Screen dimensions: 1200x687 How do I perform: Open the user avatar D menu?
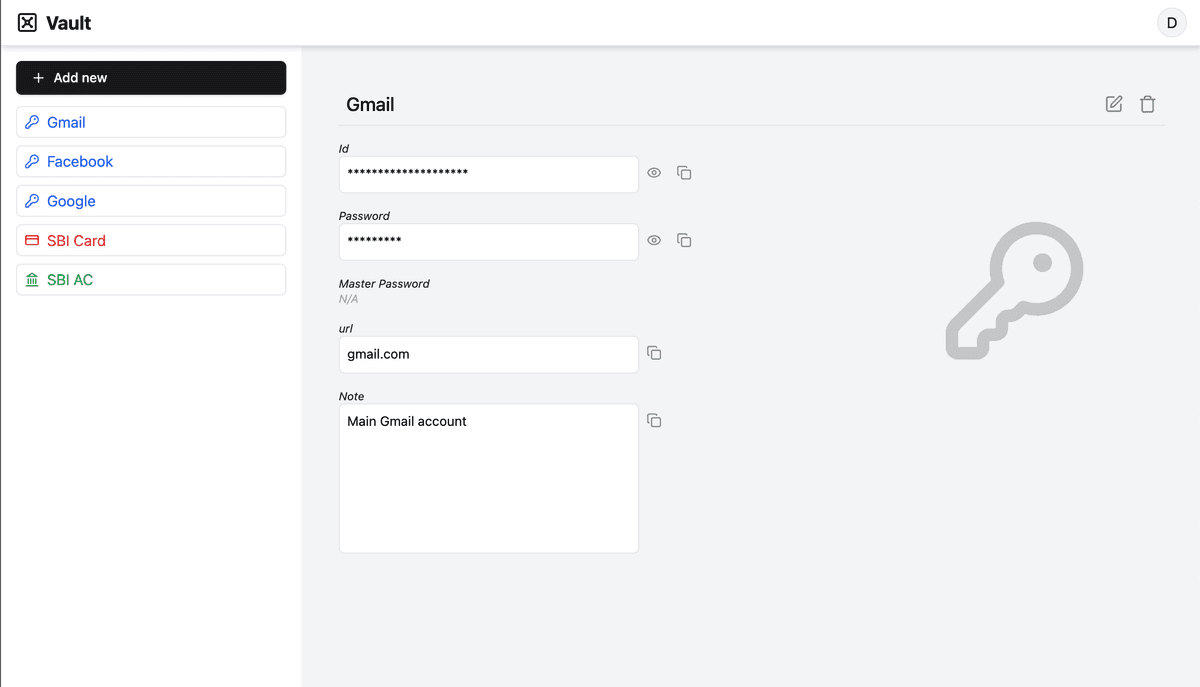pyautogui.click(x=1171, y=23)
